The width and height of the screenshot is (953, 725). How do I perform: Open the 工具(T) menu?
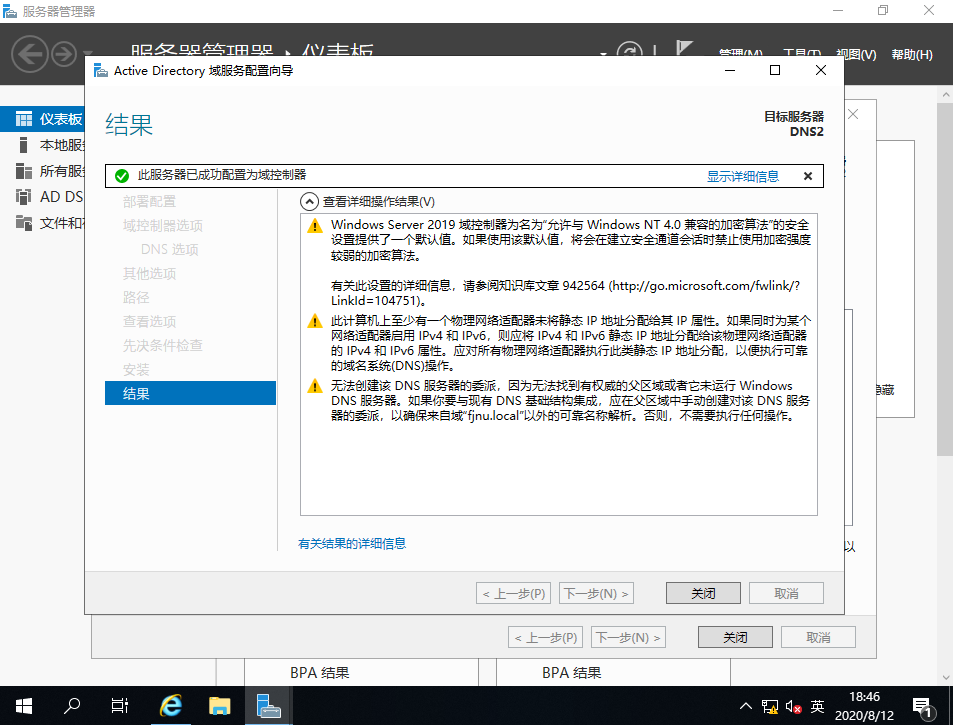pyautogui.click(x=802, y=52)
